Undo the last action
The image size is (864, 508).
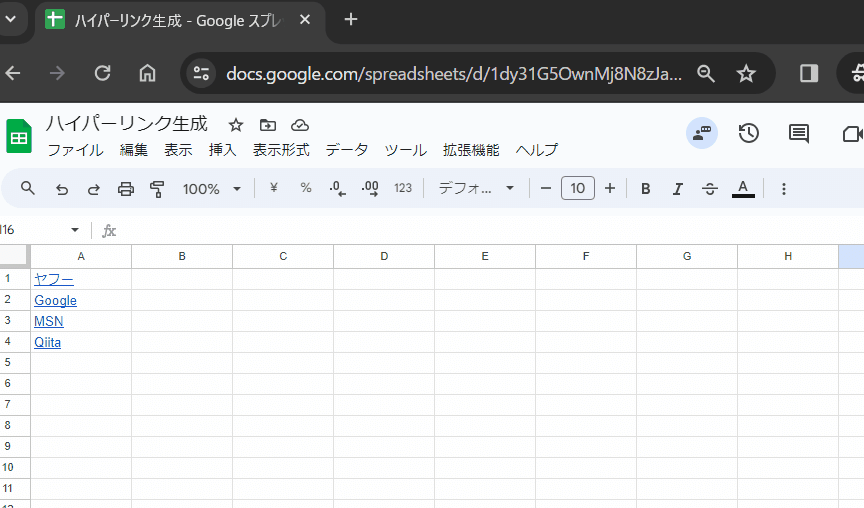click(62, 189)
